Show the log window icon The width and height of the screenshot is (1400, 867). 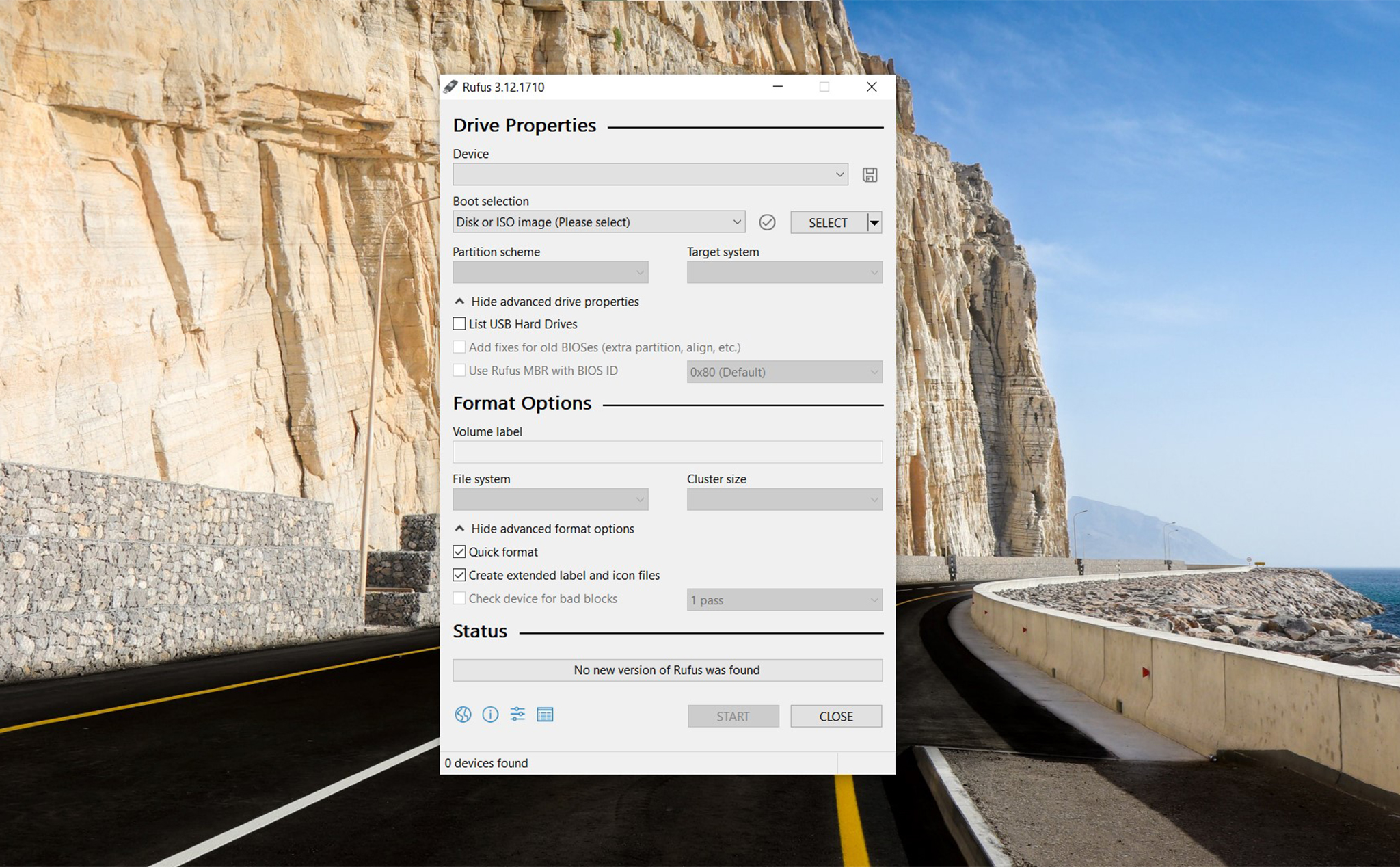point(545,715)
